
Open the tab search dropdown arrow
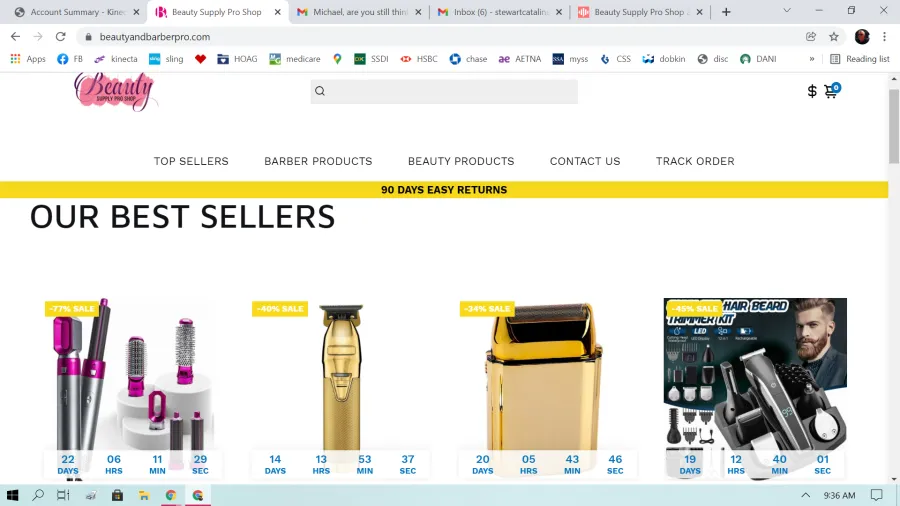tap(787, 11)
